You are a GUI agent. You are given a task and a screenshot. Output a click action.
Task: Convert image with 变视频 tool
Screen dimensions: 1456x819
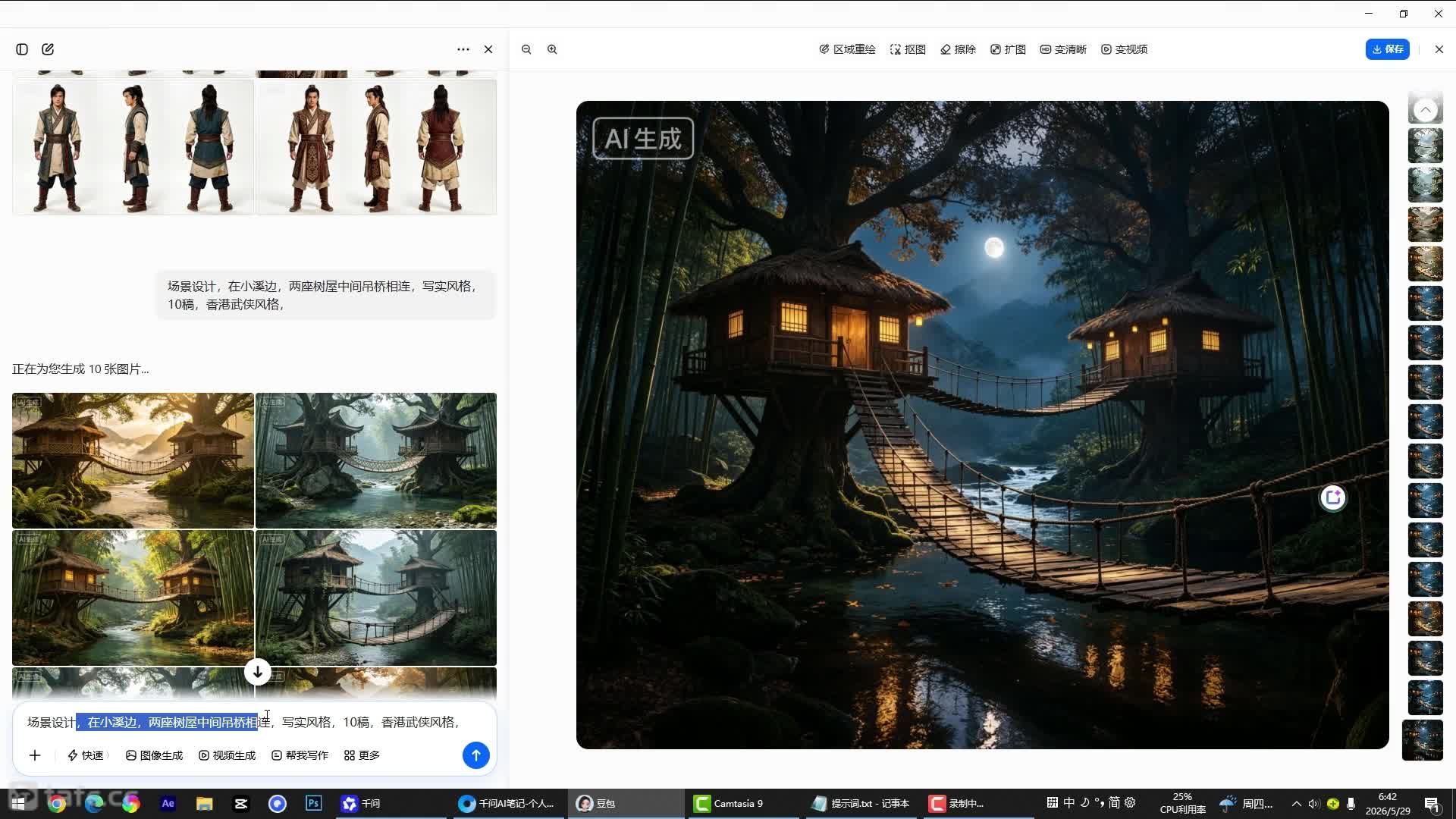click(1124, 49)
